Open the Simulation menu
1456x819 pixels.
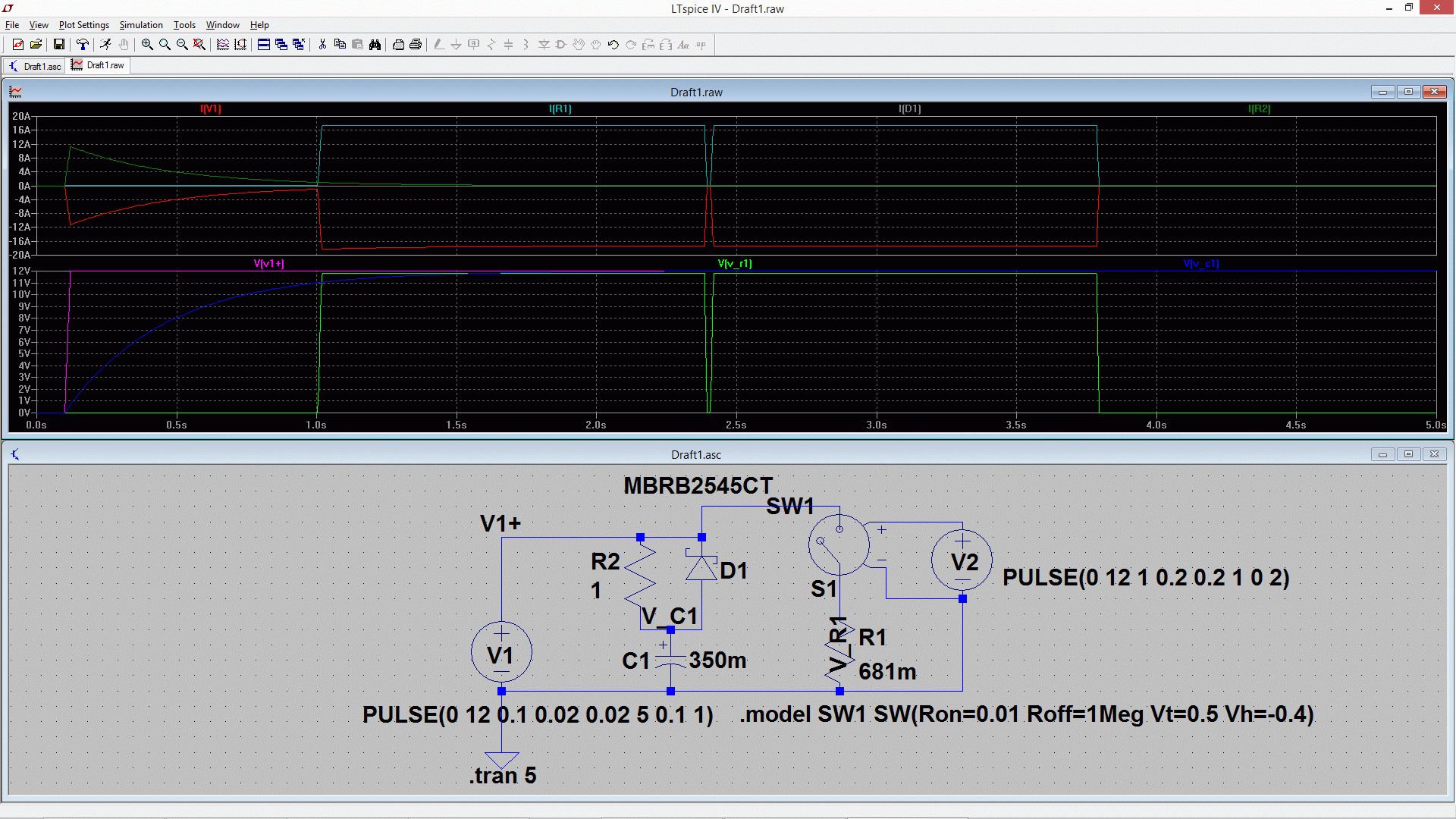[141, 25]
